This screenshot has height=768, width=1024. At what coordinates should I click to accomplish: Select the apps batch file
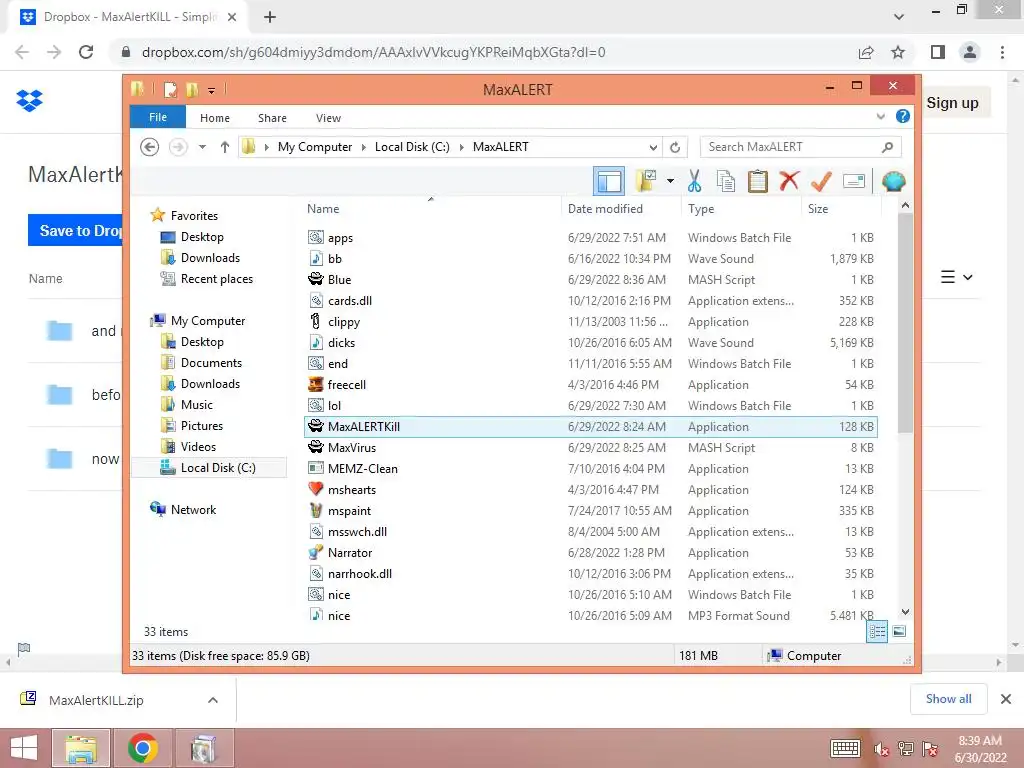coord(591,238)
